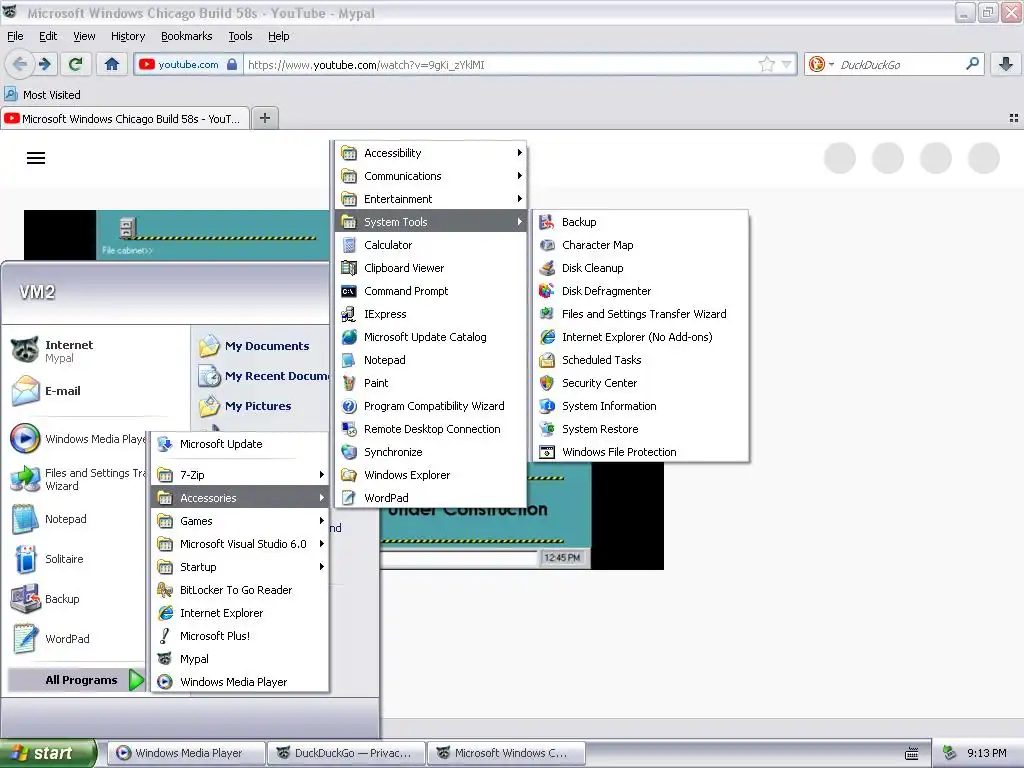Switch to Windows Media Player taskbar button
The height and width of the screenshot is (768, 1024).
[187, 753]
